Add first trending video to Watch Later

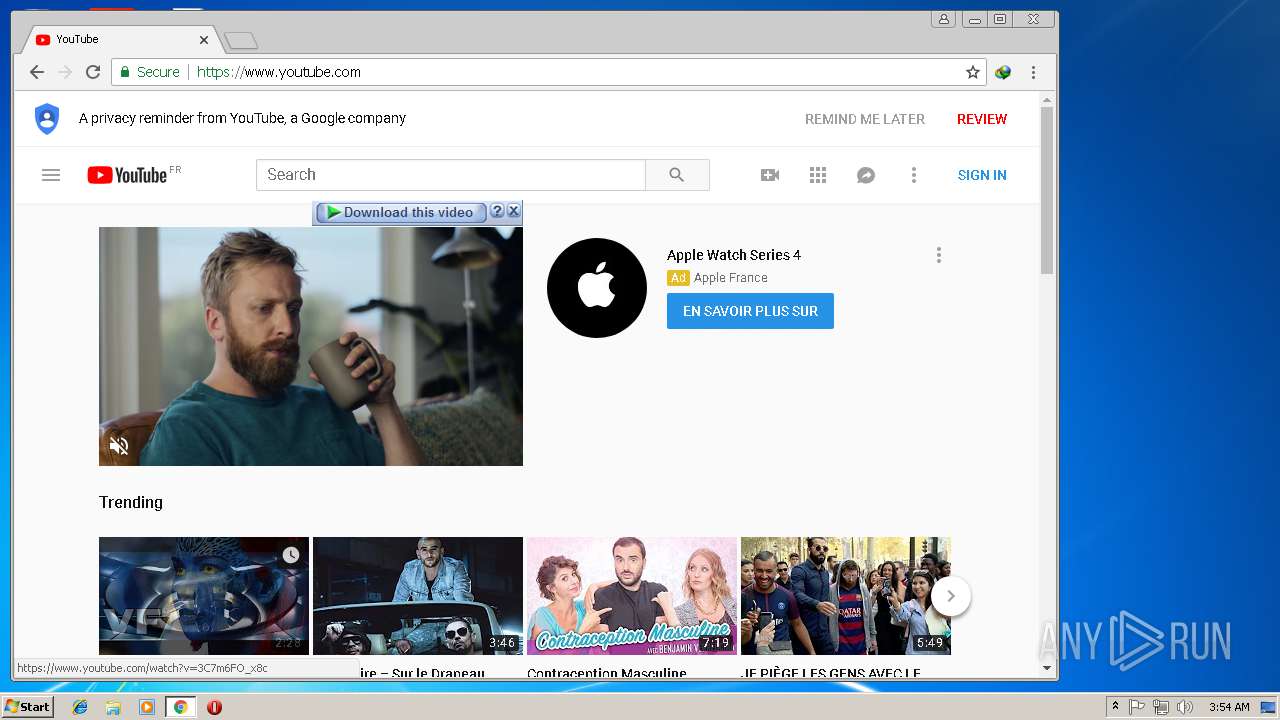pyautogui.click(x=291, y=555)
